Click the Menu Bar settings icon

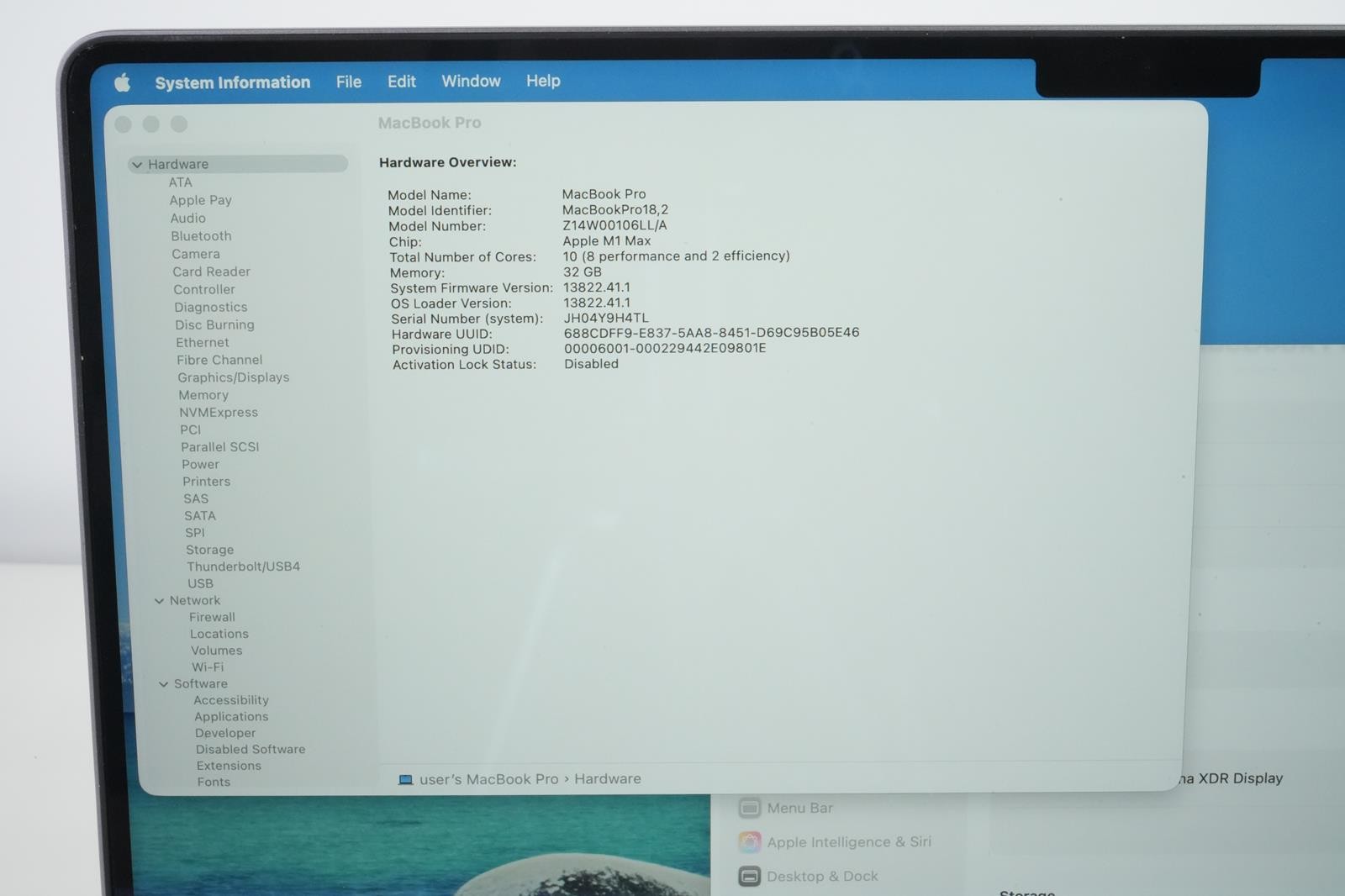(x=750, y=808)
